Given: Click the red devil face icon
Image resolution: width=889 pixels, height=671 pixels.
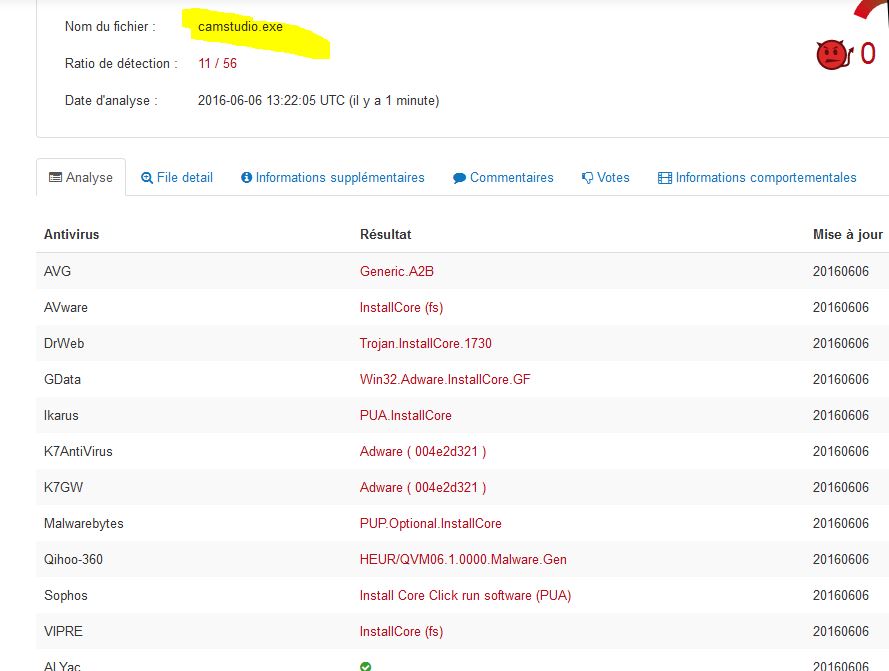Looking at the screenshot, I should point(832,55).
